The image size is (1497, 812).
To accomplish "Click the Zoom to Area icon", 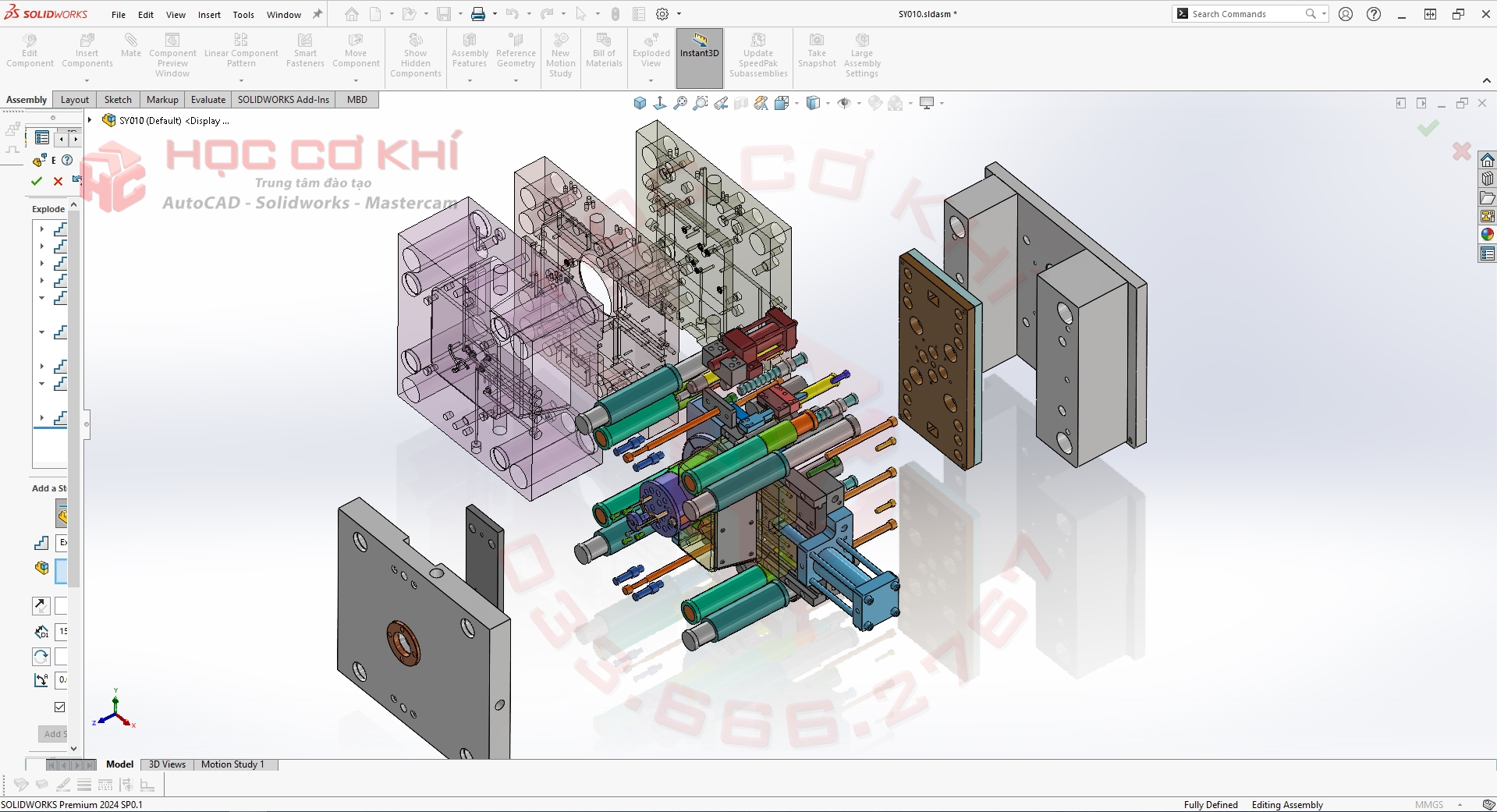I will click(x=701, y=103).
